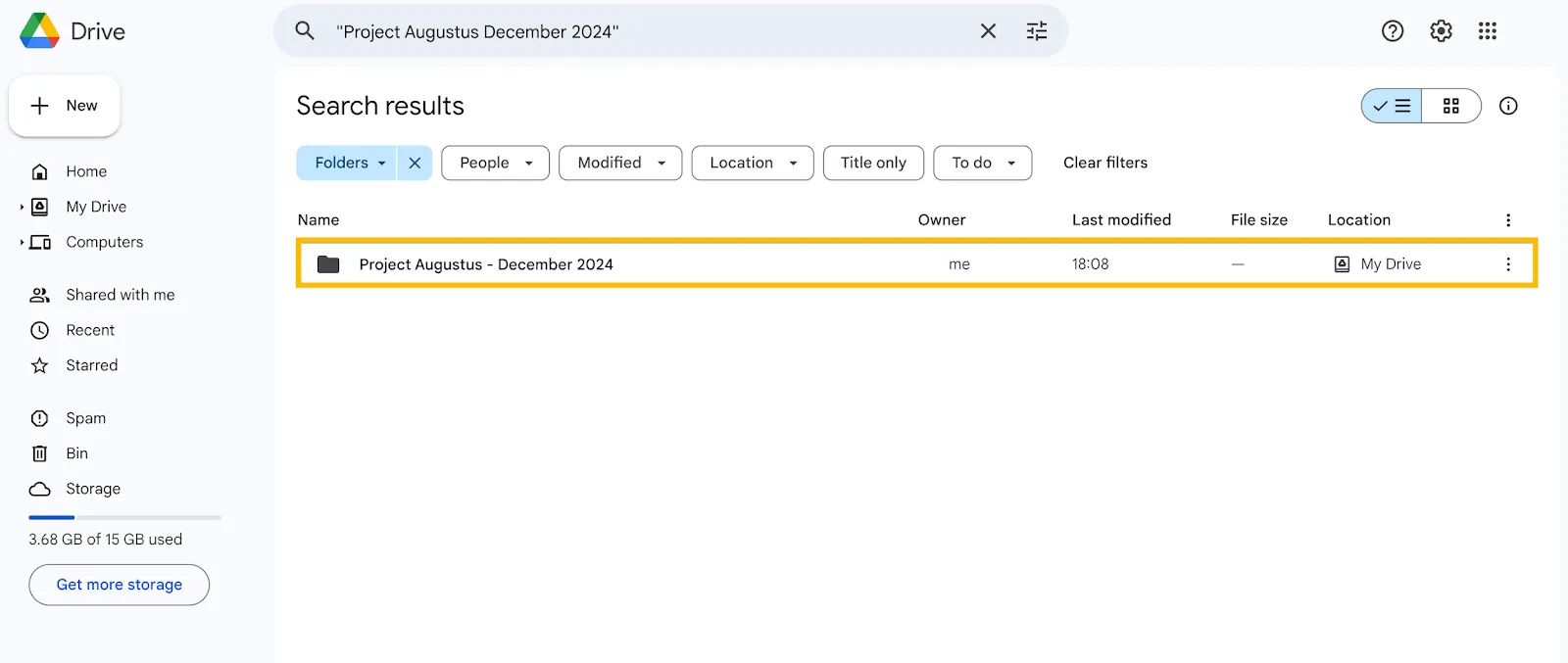Expand the My Drive tree arrow
This screenshot has width=1568, height=663.
coord(22,207)
